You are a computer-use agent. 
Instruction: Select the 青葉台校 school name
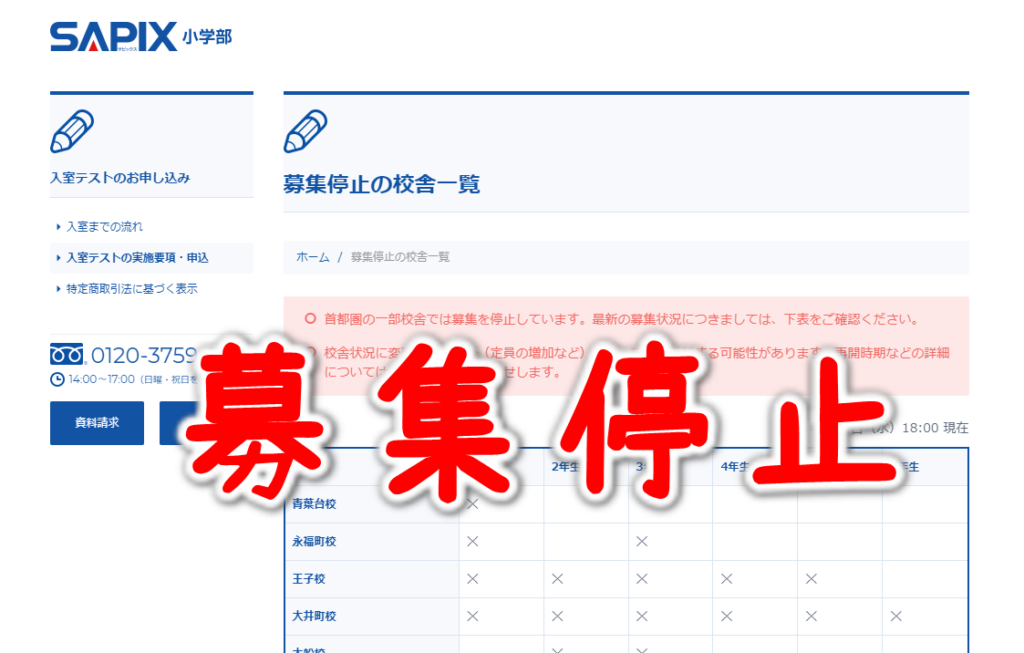(315, 504)
